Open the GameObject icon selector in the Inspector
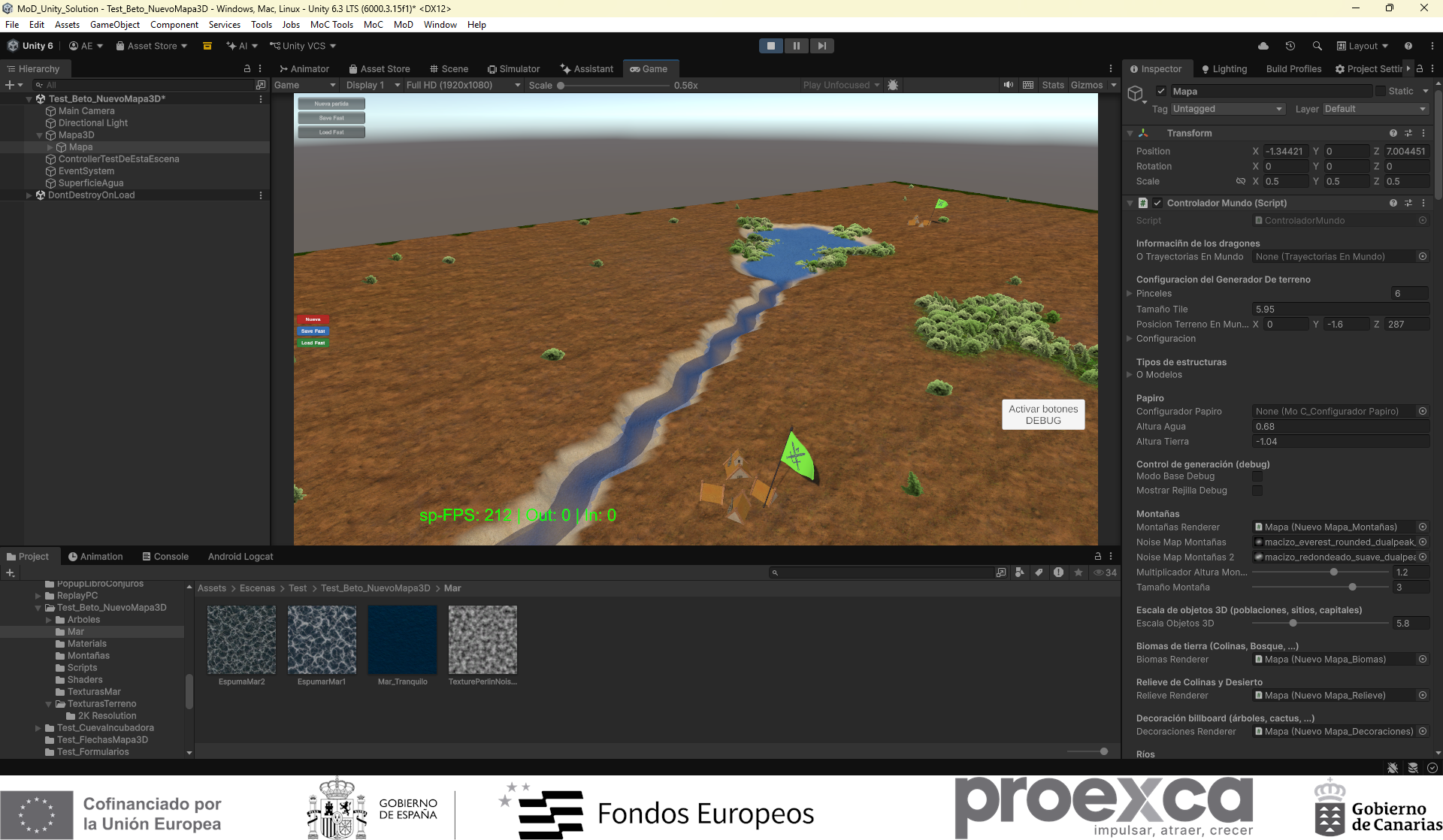The image size is (1443, 840). coord(1136,94)
